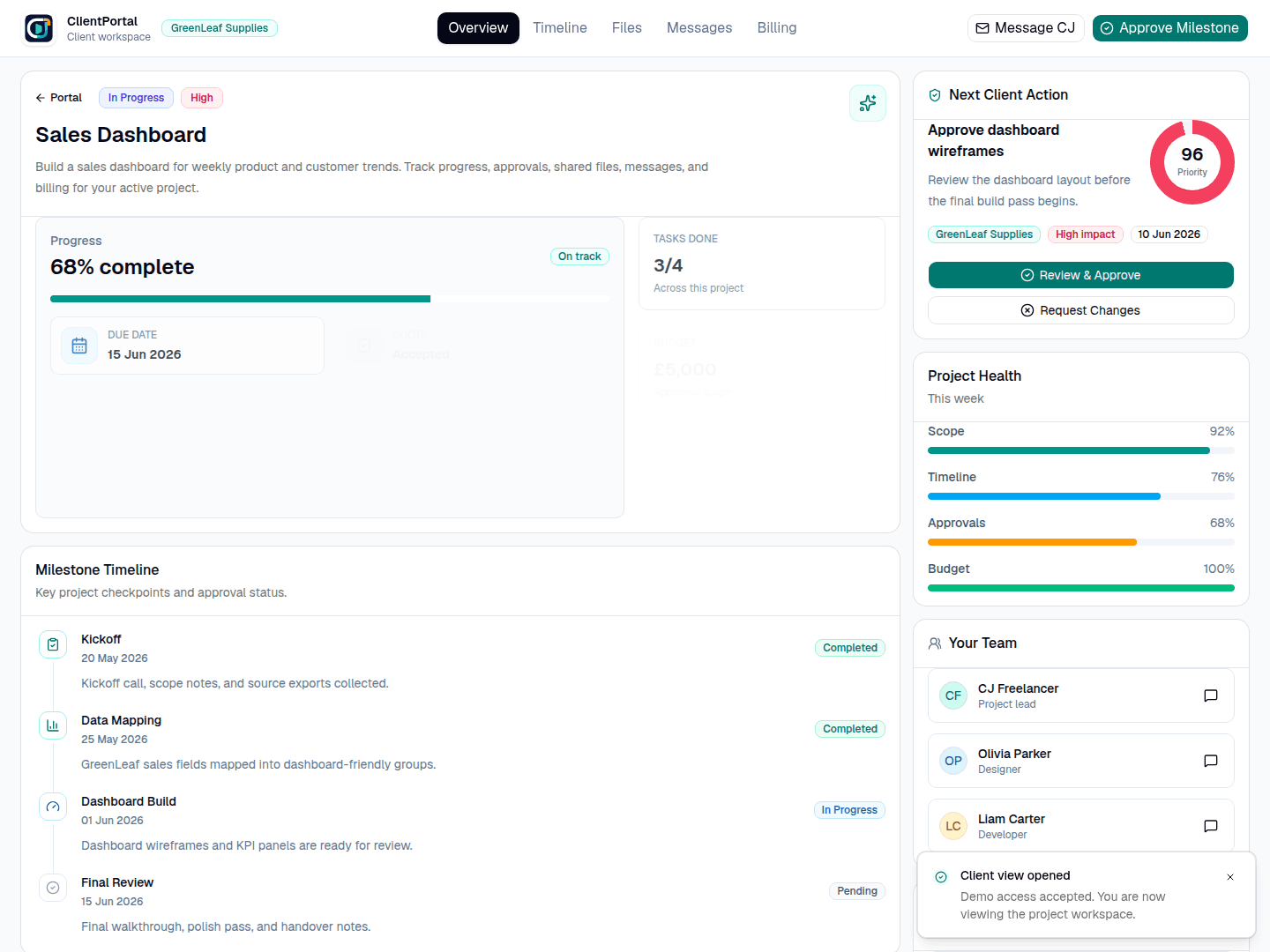Click the Final Review check-circle icon
The image size is (1270, 952).
click(53, 888)
